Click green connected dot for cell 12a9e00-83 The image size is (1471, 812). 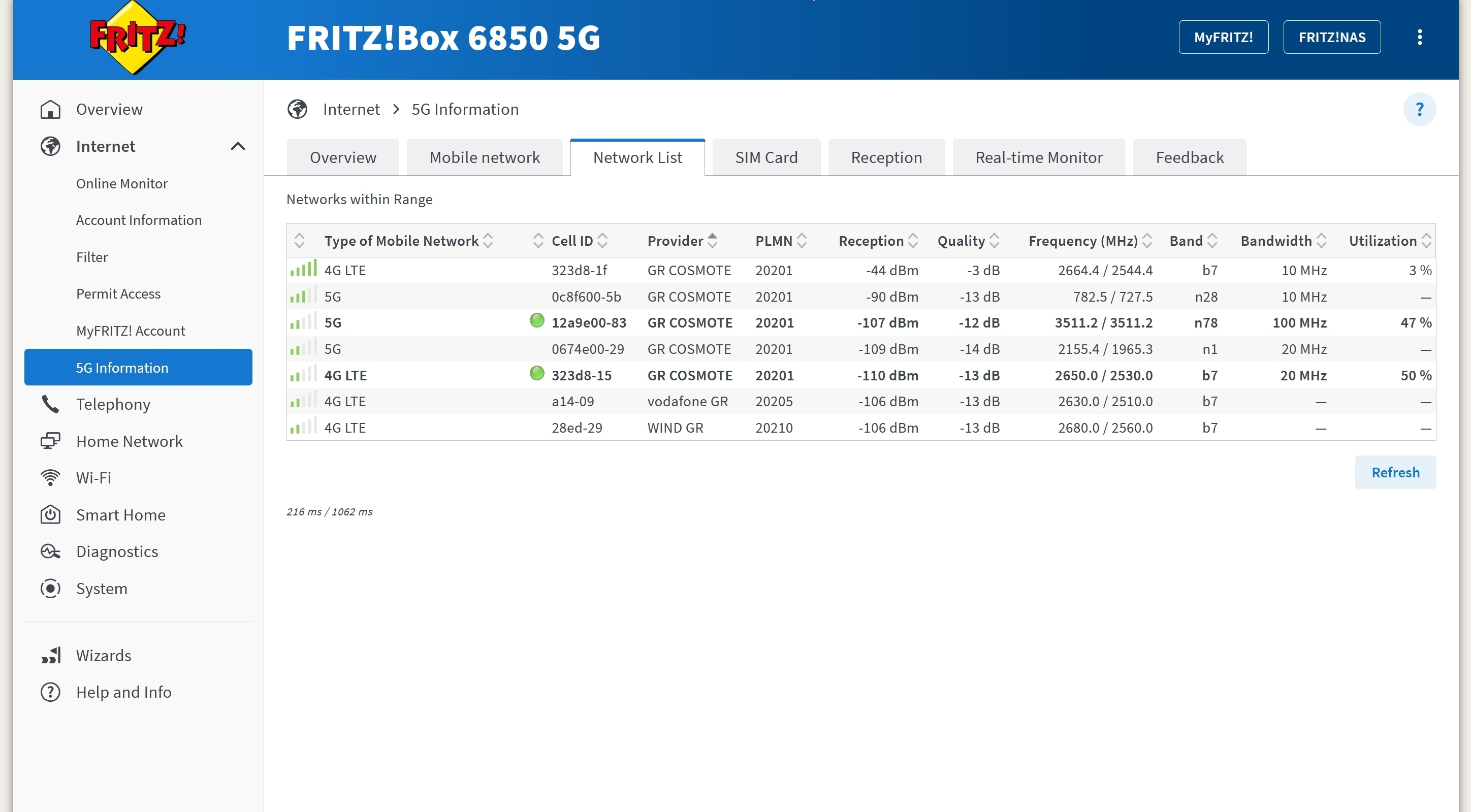[x=537, y=320]
